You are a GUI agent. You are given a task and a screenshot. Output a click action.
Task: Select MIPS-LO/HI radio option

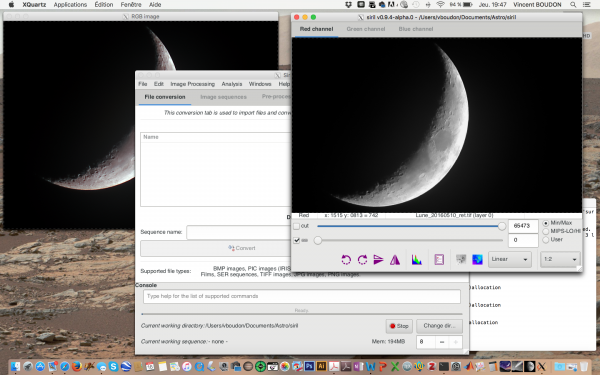click(546, 232)
